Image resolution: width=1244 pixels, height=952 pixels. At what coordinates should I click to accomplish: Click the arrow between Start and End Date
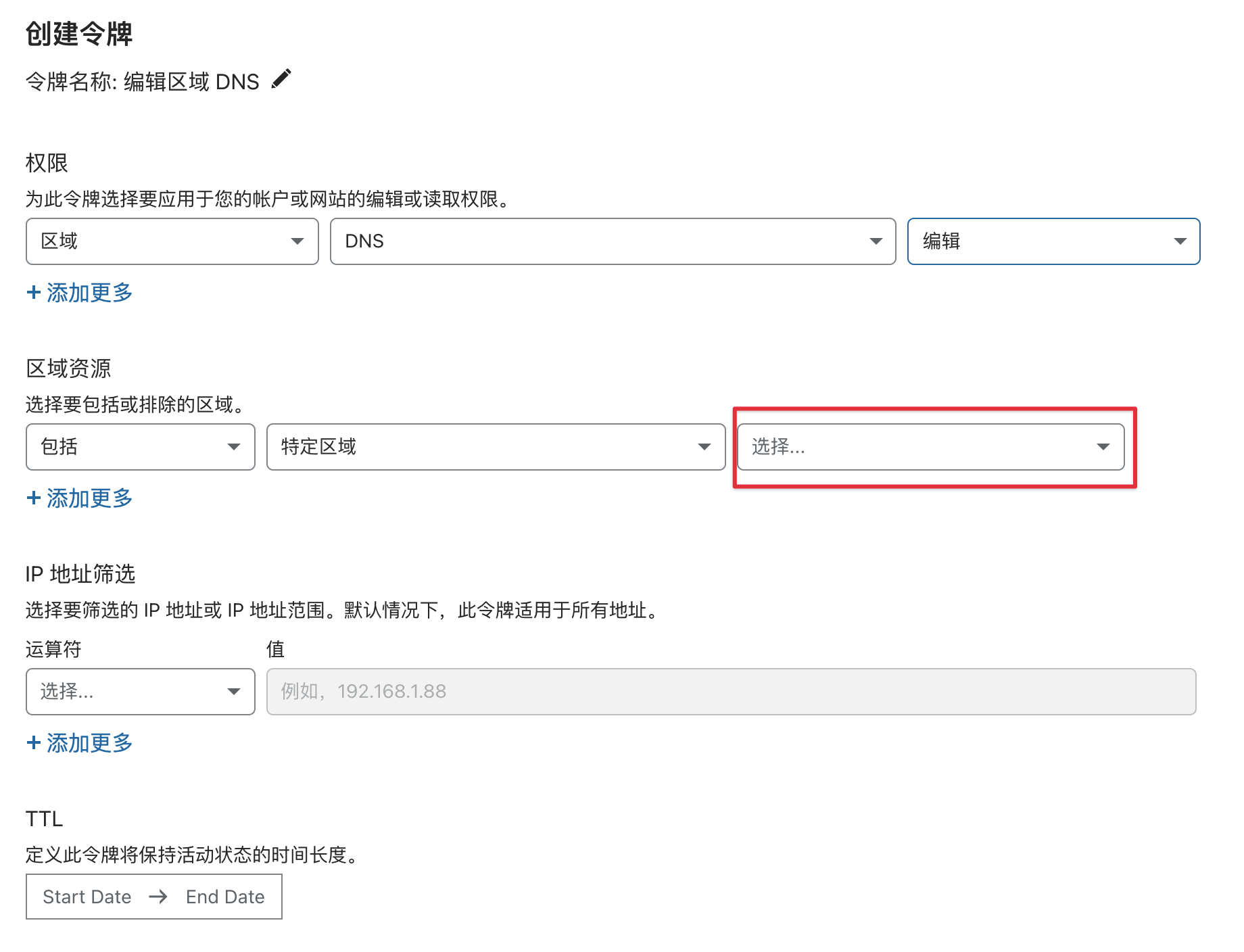(158, 897)
